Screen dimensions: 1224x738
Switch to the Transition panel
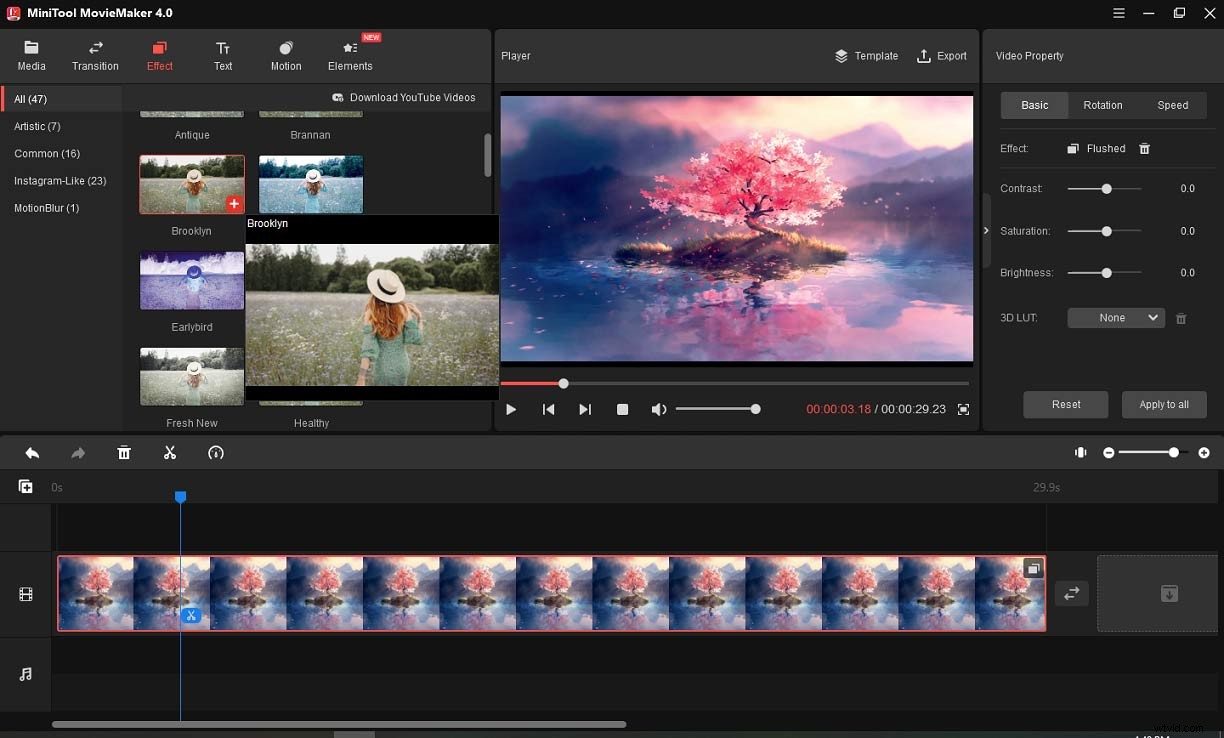[x=95, y=54]
